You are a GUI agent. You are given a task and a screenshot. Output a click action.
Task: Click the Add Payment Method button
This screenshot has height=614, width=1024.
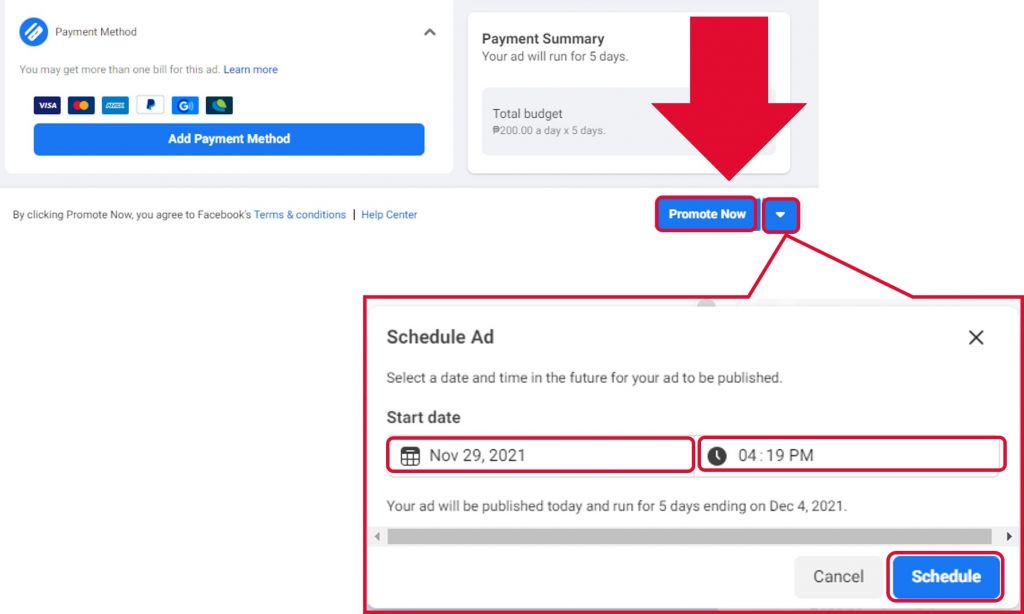tap(229, 139)
